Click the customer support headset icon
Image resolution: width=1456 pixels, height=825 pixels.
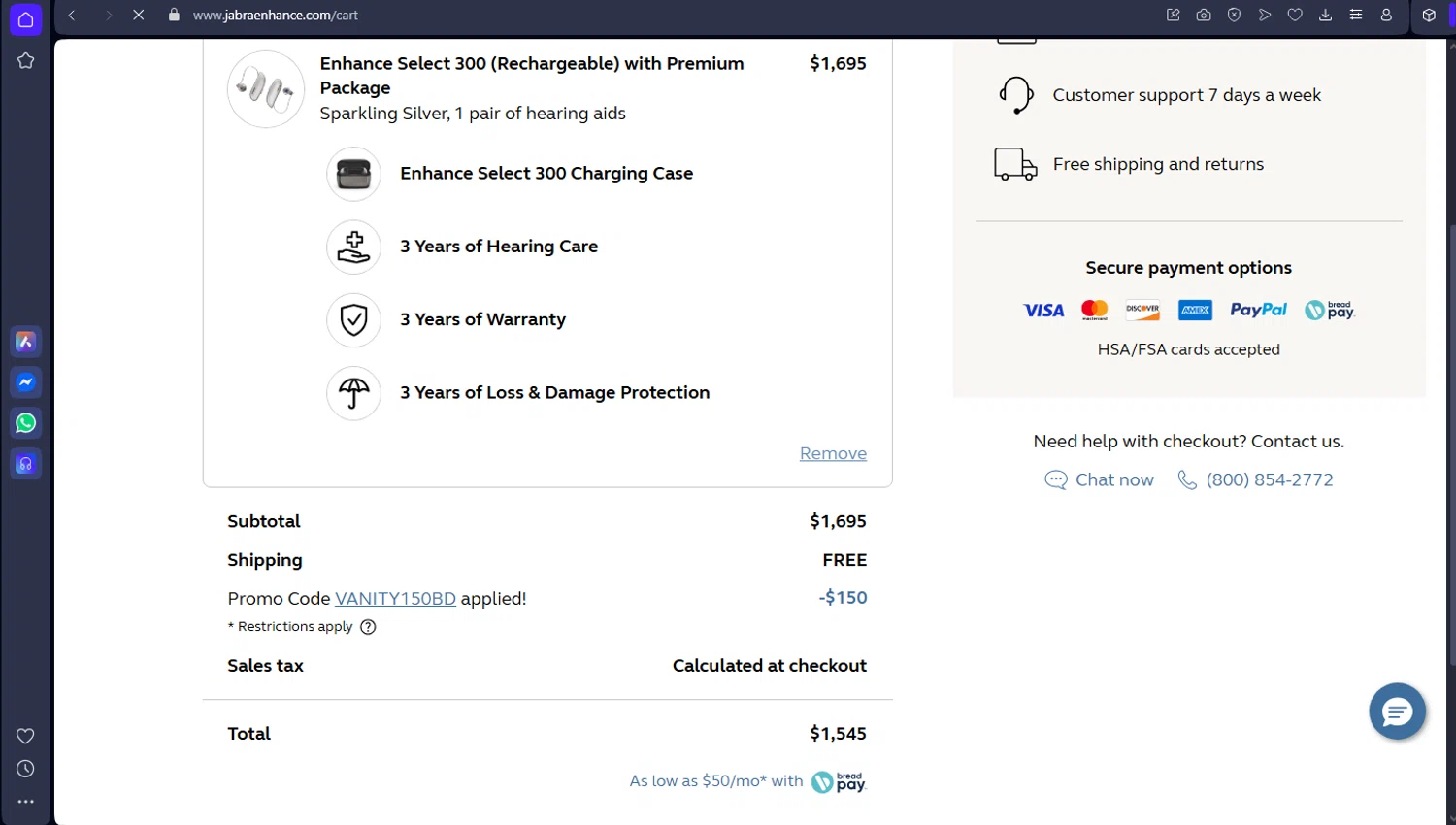1015,95
